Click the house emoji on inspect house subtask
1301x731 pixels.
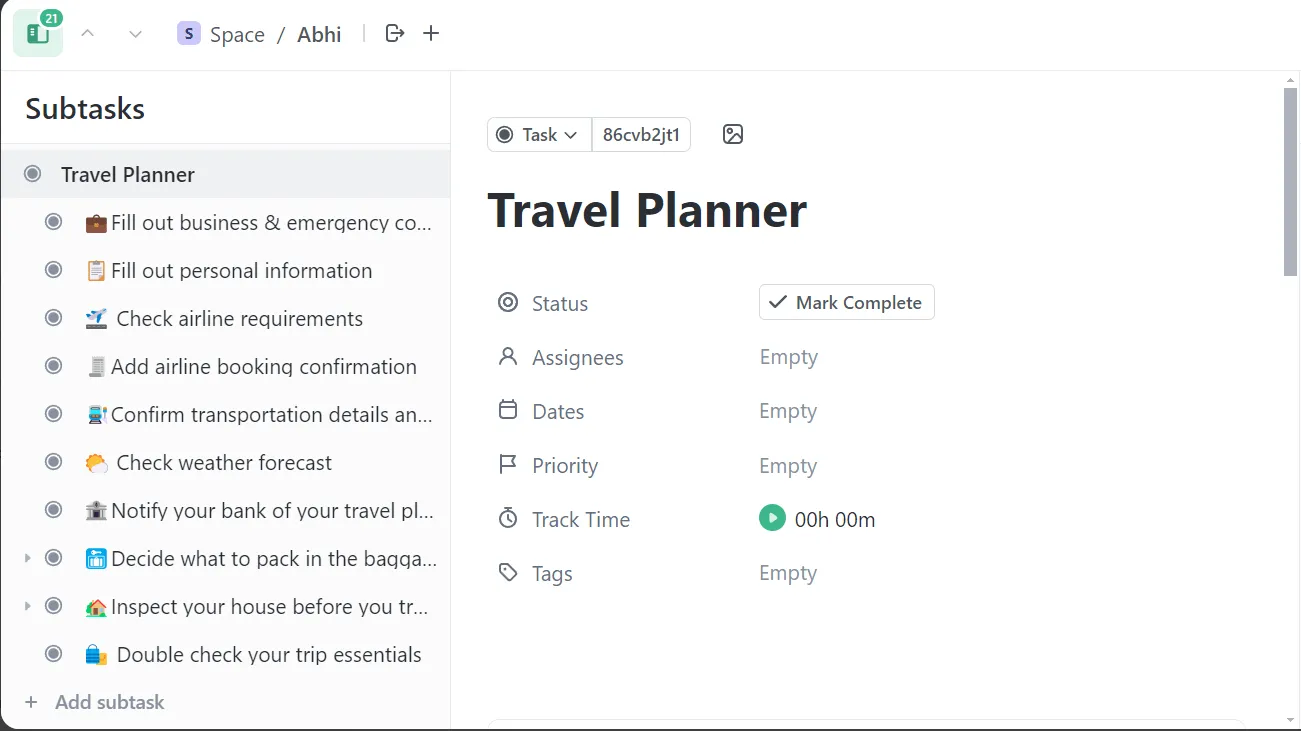pos(96,607)
